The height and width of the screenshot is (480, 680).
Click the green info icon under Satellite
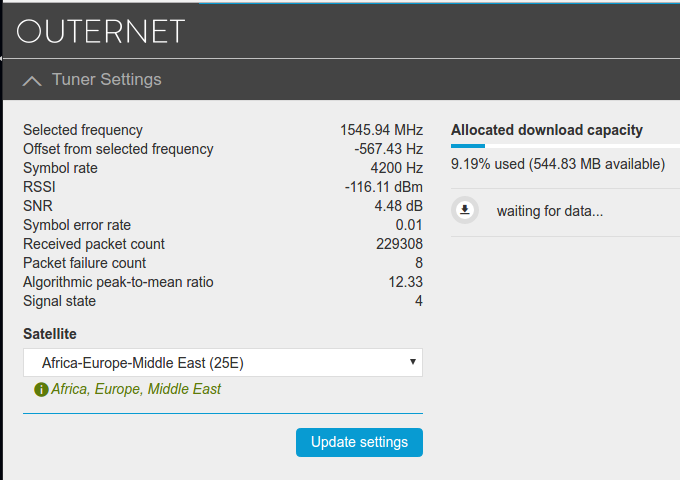pos(41,389)
